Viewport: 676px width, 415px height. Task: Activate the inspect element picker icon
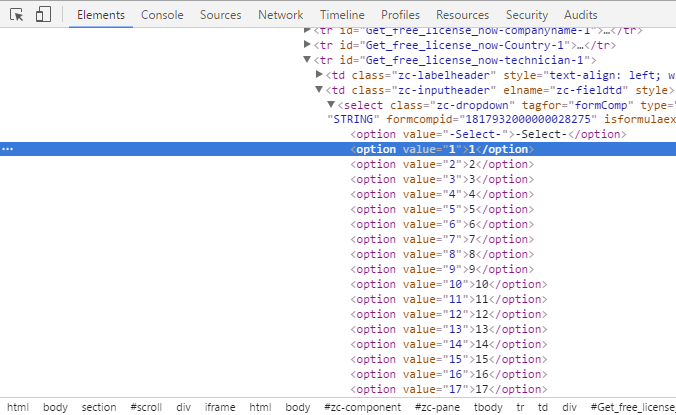(16, 15)
